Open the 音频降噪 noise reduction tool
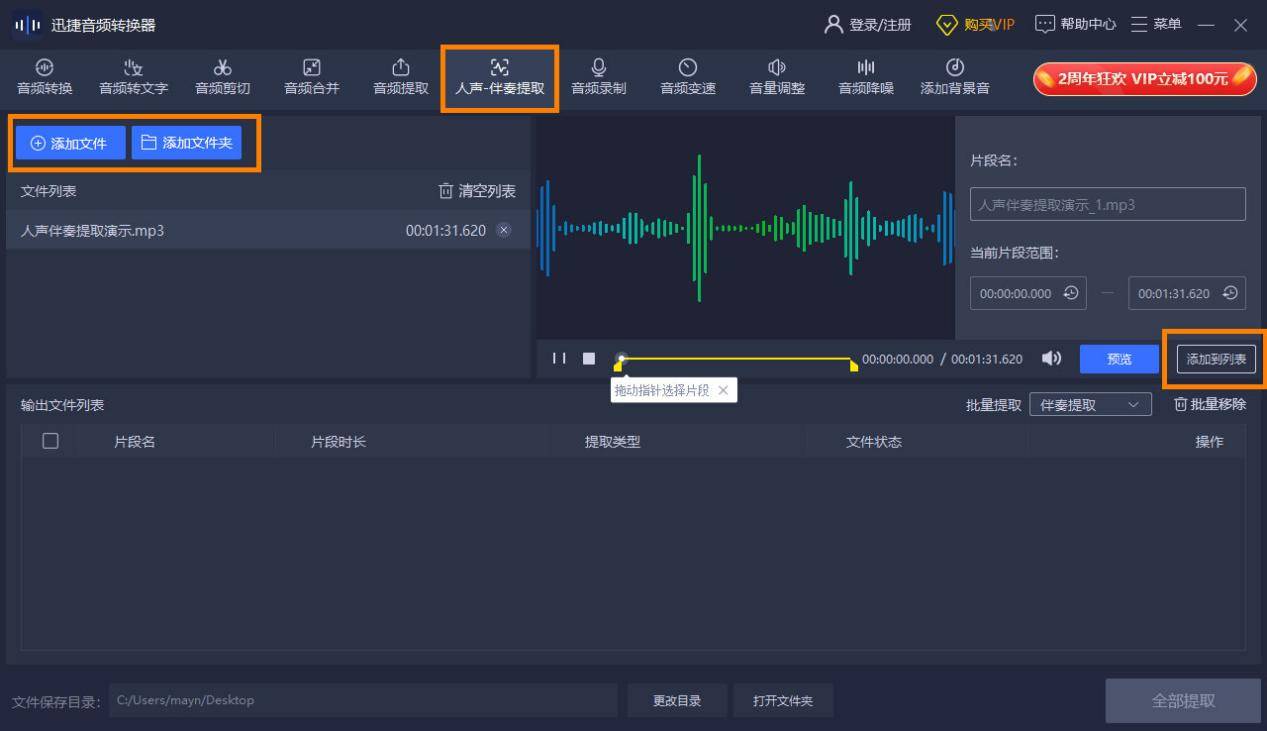 [866, 78]
